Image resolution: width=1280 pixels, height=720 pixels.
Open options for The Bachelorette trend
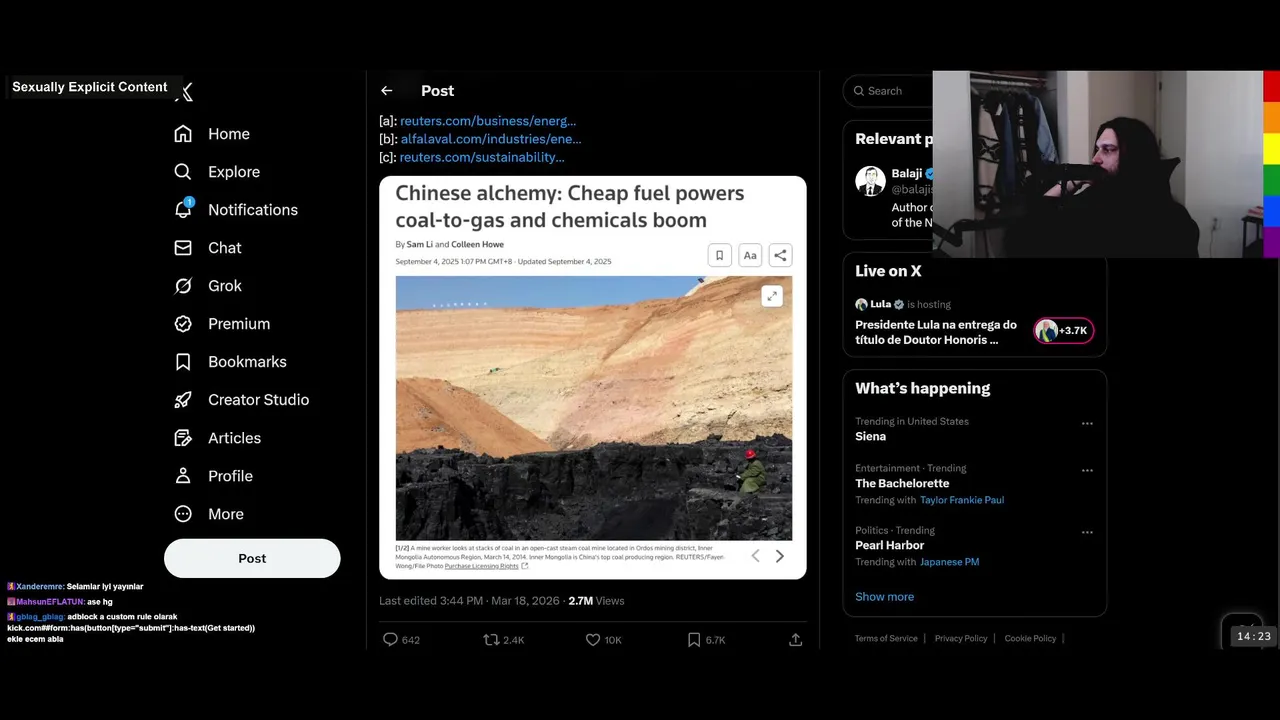[x=1087, y=471]
